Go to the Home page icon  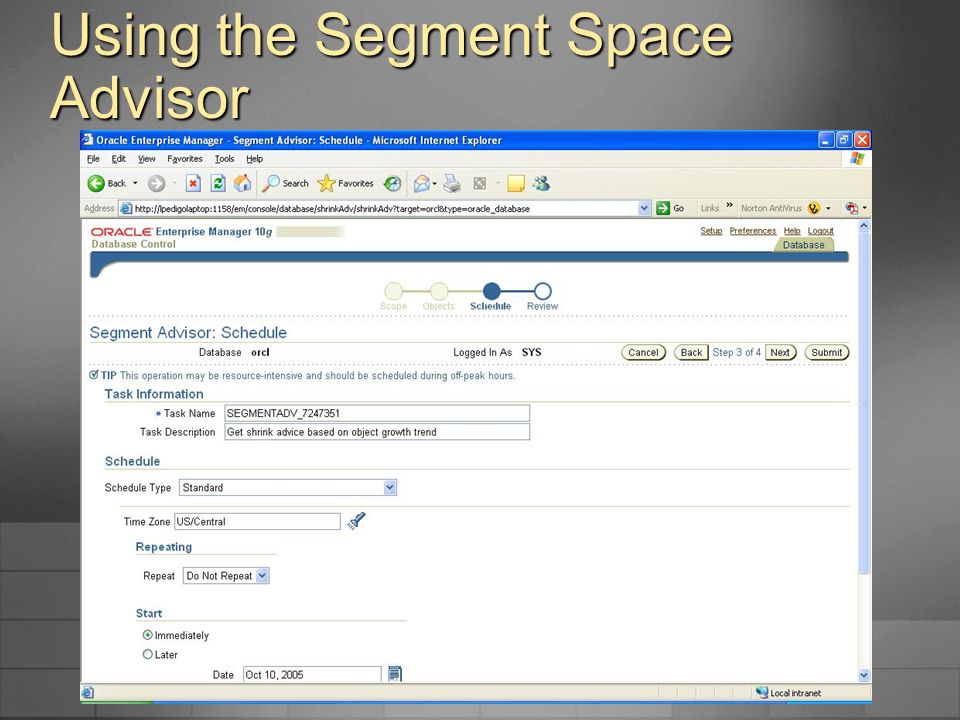(x=242, y=183)
